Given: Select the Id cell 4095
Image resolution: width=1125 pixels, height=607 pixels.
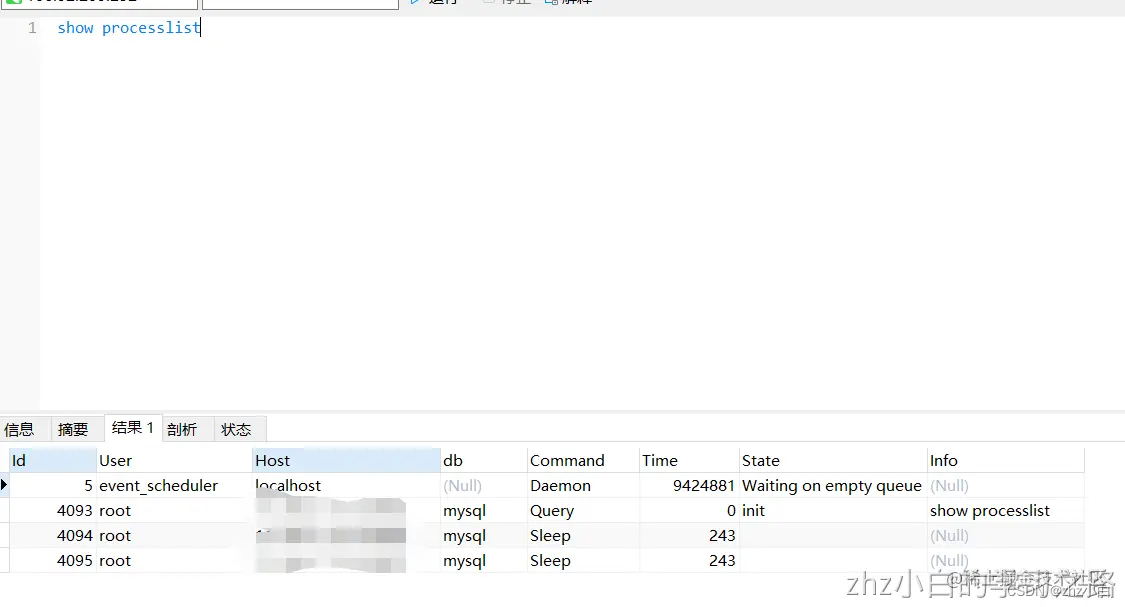Looking at the screenshot, I should (x=52, y=560).
